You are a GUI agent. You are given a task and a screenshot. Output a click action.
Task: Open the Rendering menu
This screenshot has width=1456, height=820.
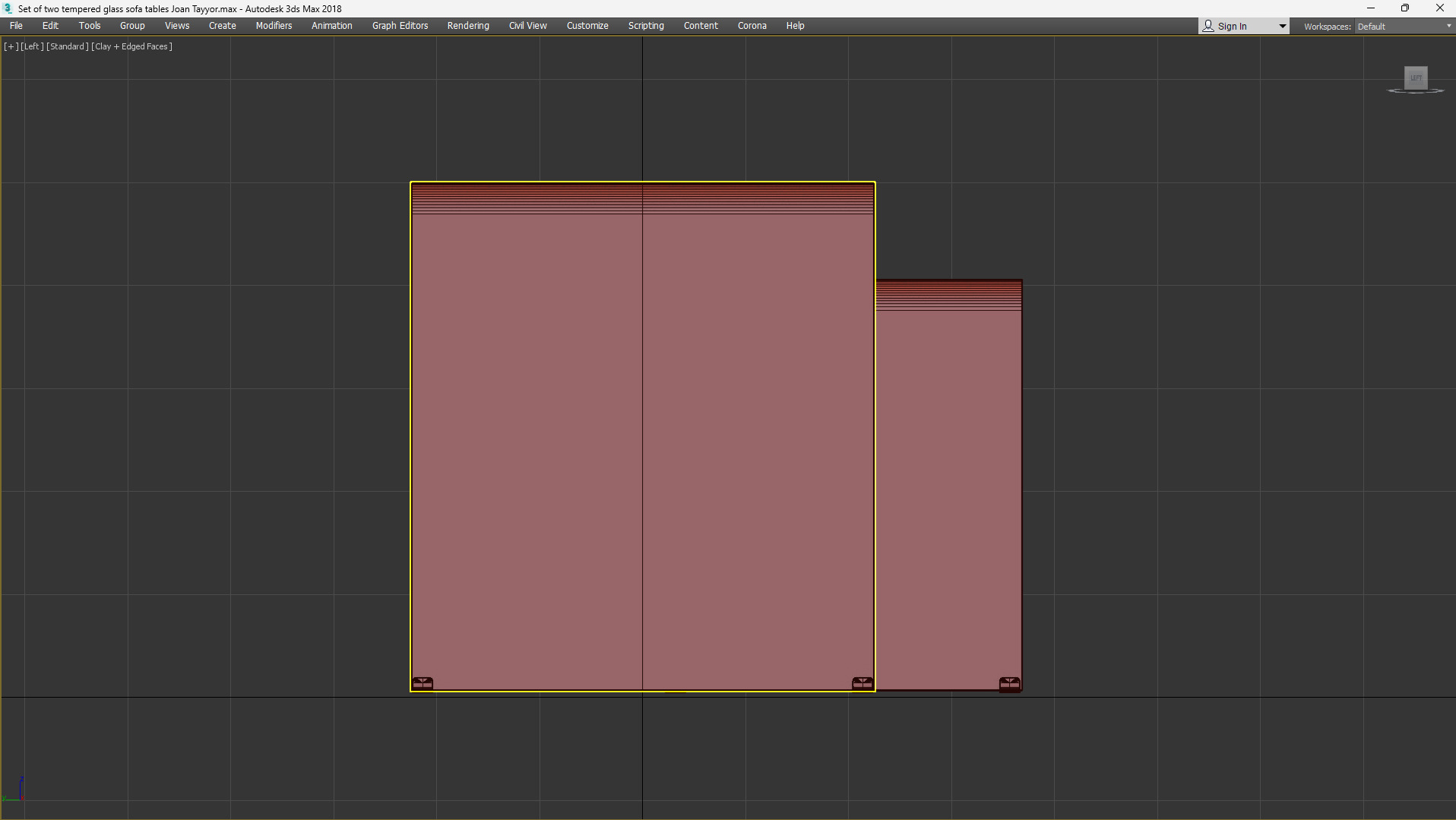(x=468, y=26)
